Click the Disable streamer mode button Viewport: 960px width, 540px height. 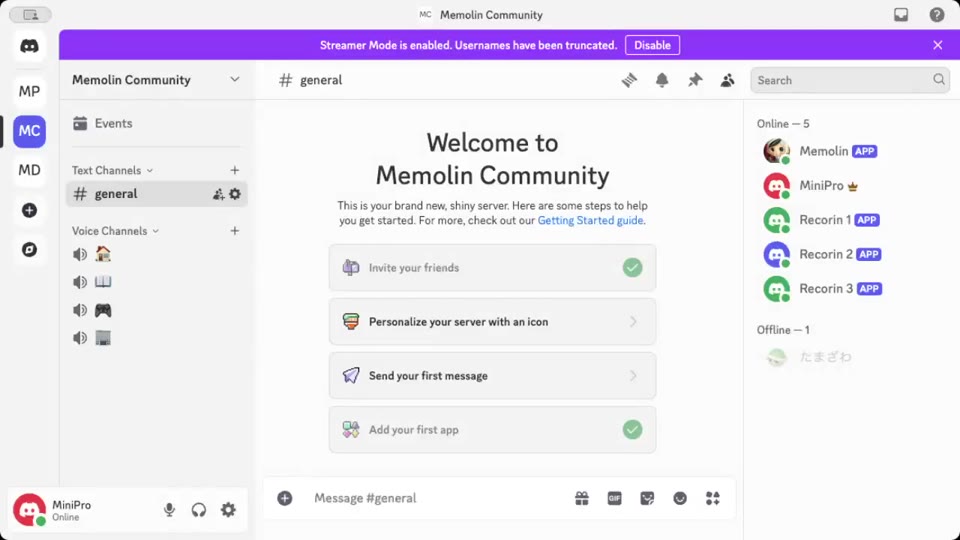pos(652,45)
